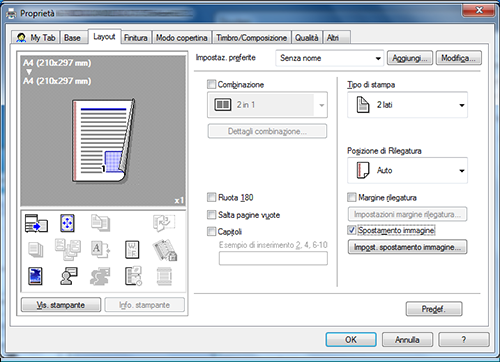
Task: Click the blue picture page icon
Action: tap(35, 276)
